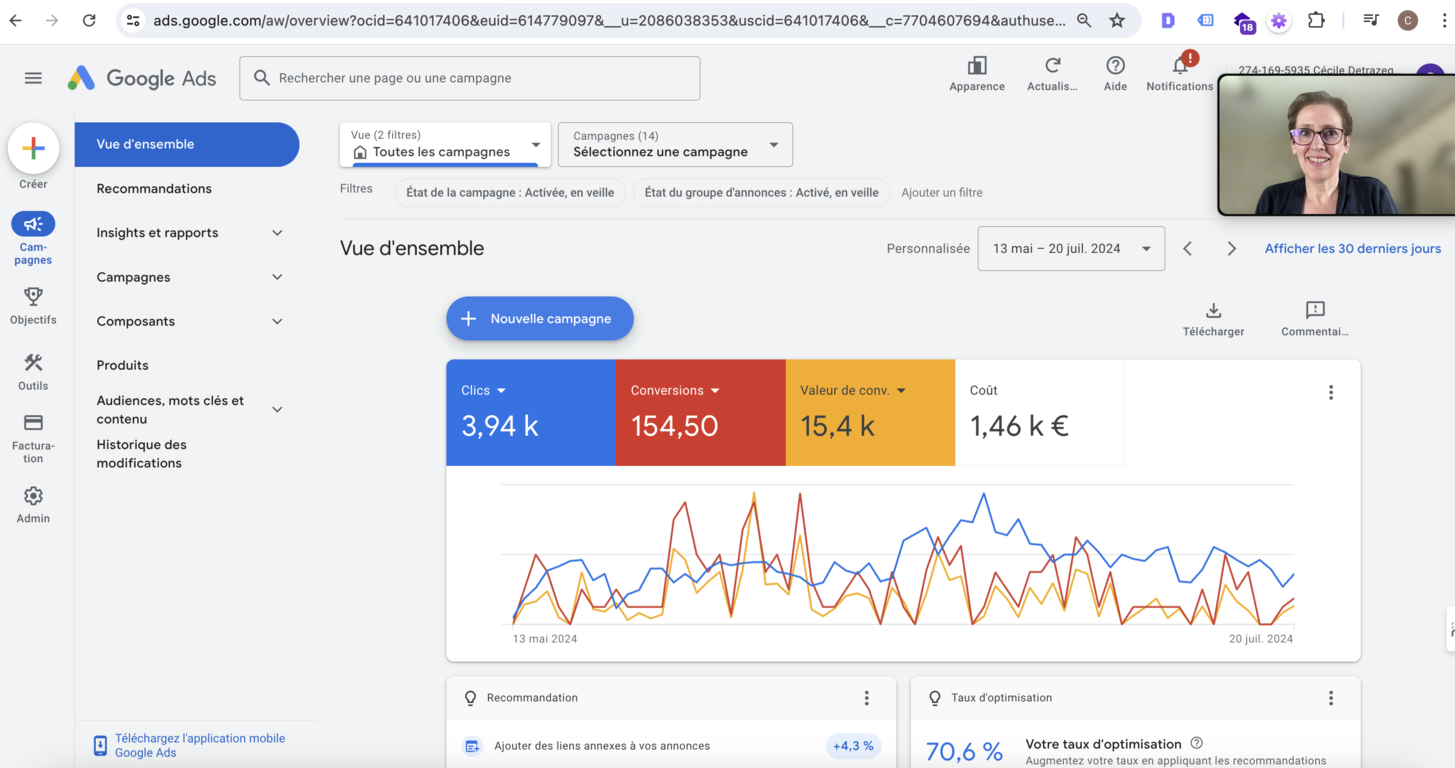Click the browser zoom magnifier icon
This screenshot has width=1455, height=768.
pyautogui.click(x=1084, y=20)
